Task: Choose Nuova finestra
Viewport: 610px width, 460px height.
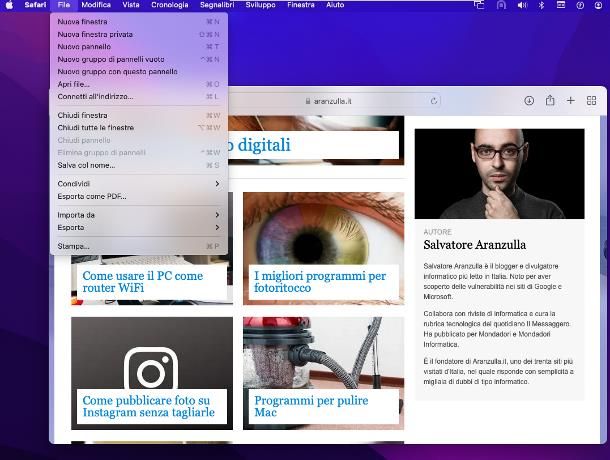Action: pos(139,22)
